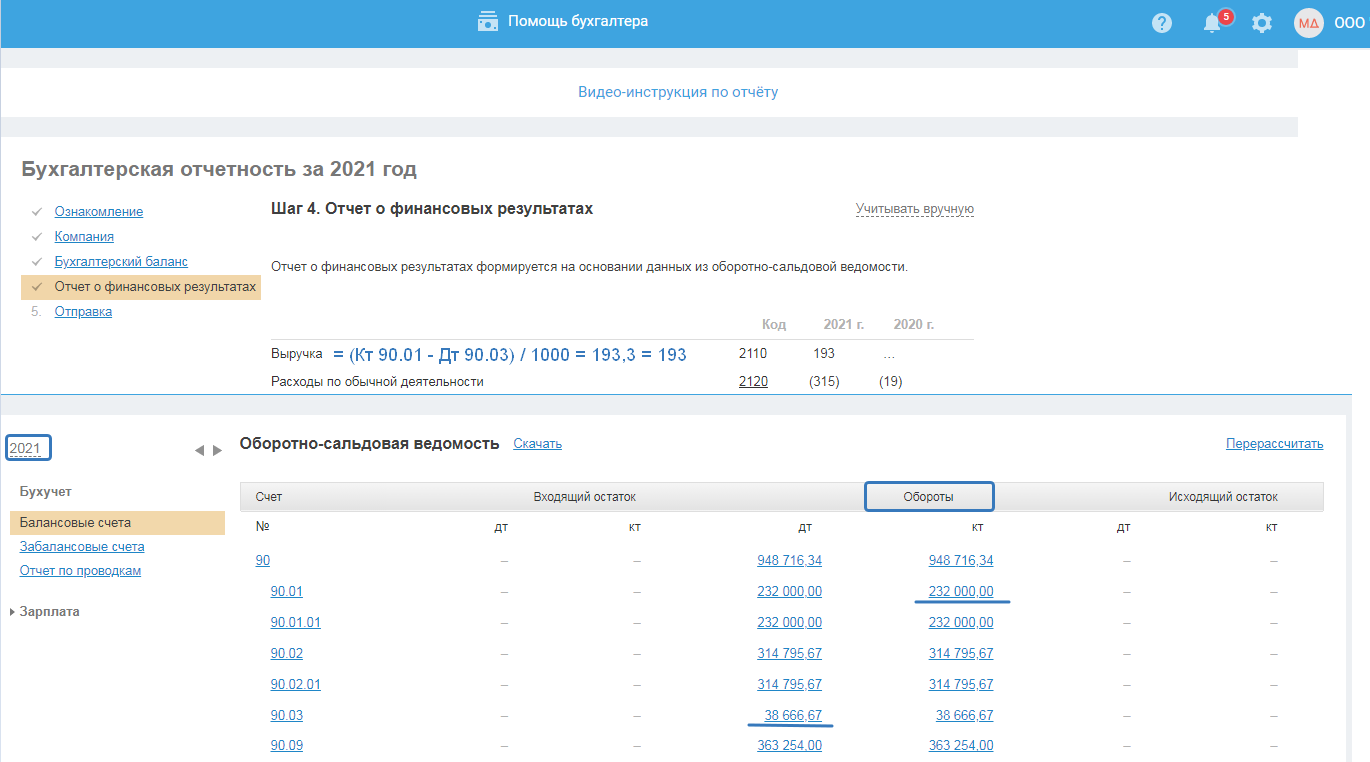Viewport: 1370px width, 762px height.
Task: Open the help question mark icon
Action: (1161, 23)
